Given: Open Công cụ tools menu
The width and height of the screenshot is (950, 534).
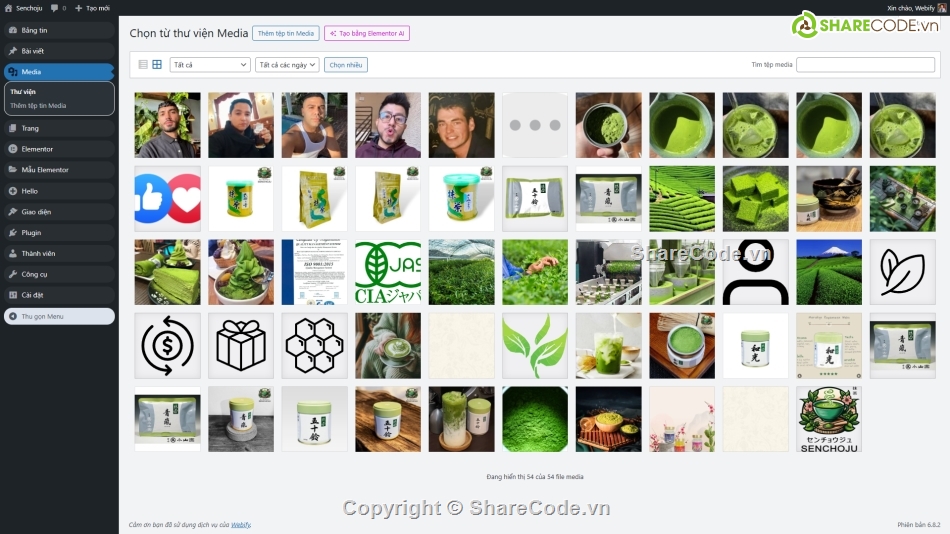Looking at the screenshot, I should 59,274.
